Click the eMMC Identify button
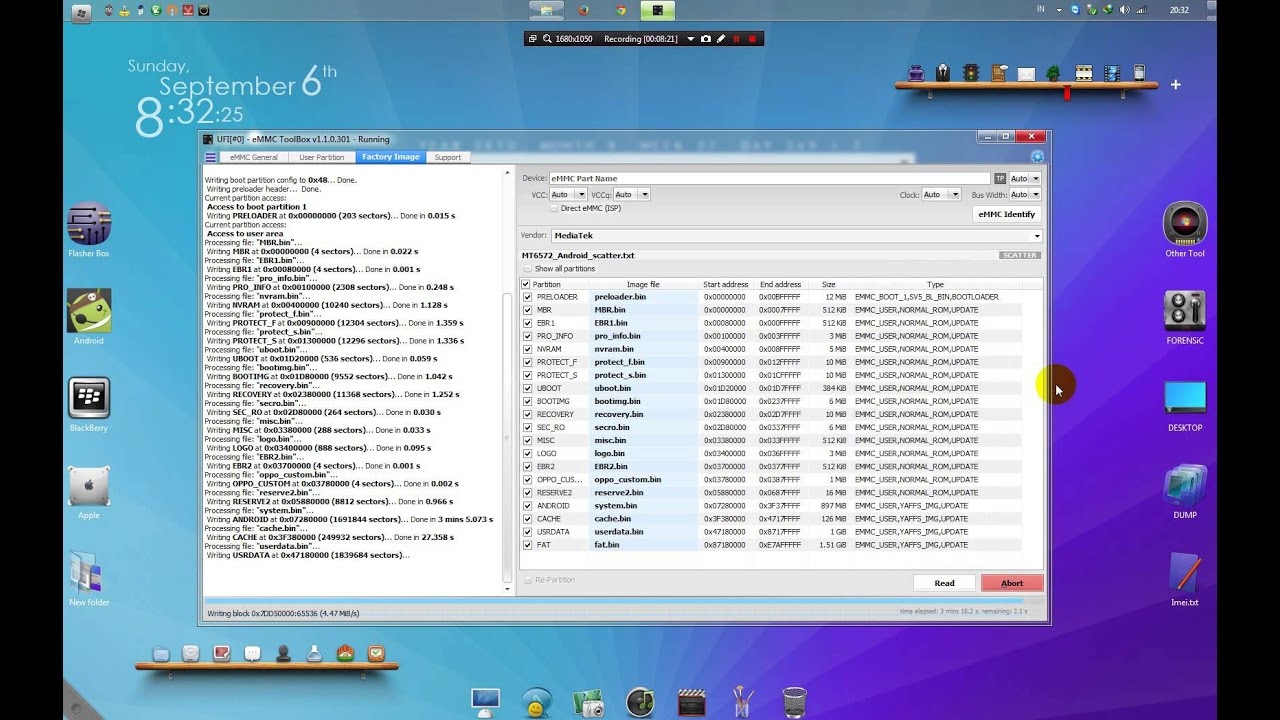The image size is (1280, 720). [1006, 214]
